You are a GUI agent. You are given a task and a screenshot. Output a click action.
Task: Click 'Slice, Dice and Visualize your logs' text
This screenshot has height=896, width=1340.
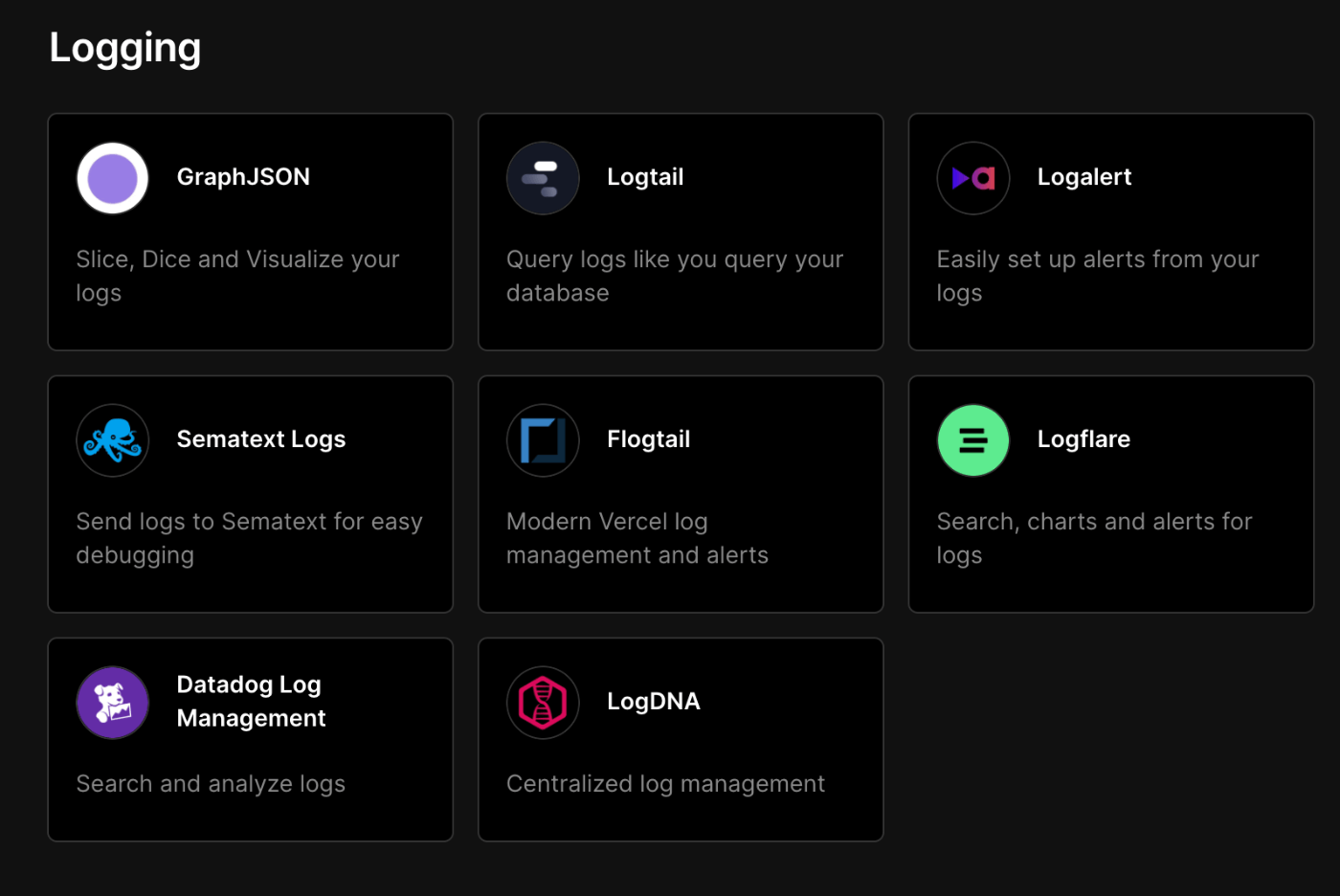tap(237, 276)
